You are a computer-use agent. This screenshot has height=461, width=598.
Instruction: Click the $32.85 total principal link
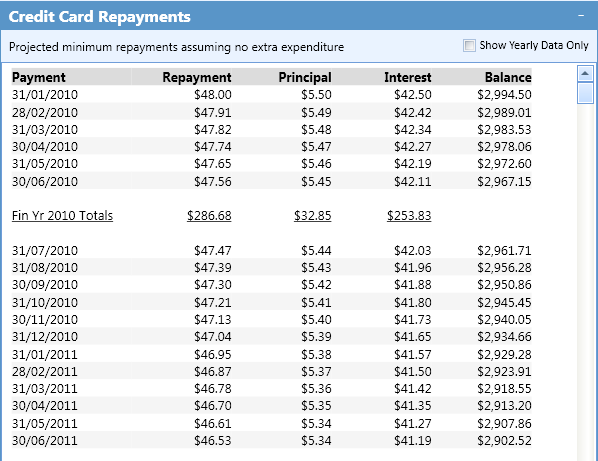click(x=312, y=215)
